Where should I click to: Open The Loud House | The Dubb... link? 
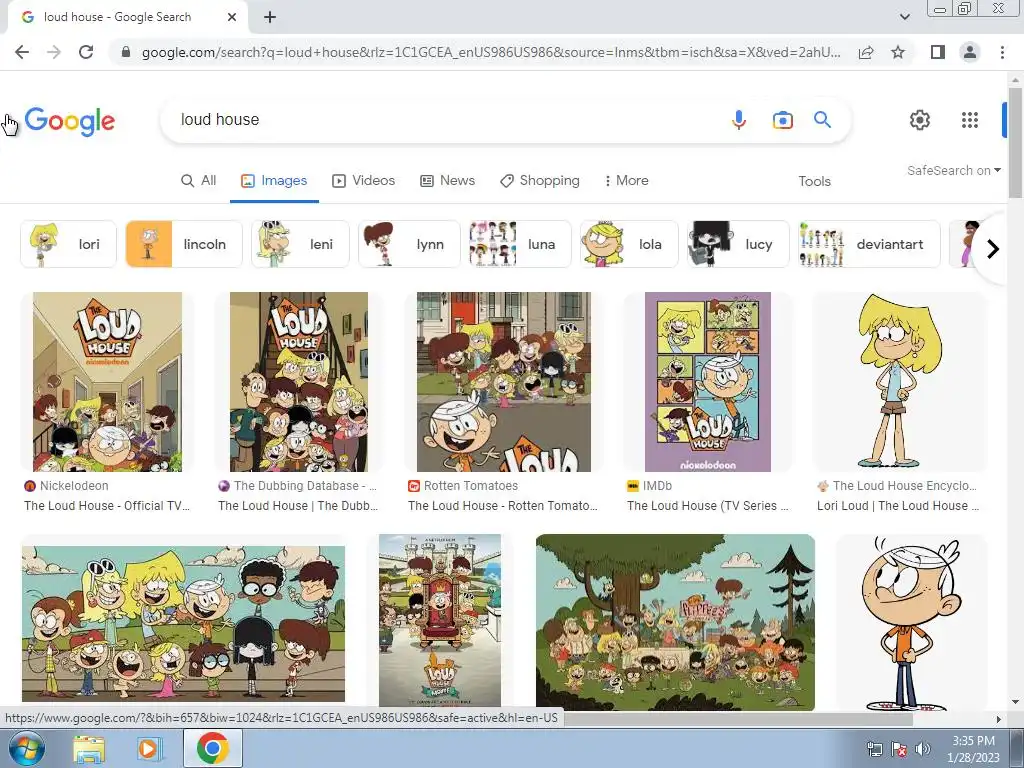pos(298,506)
